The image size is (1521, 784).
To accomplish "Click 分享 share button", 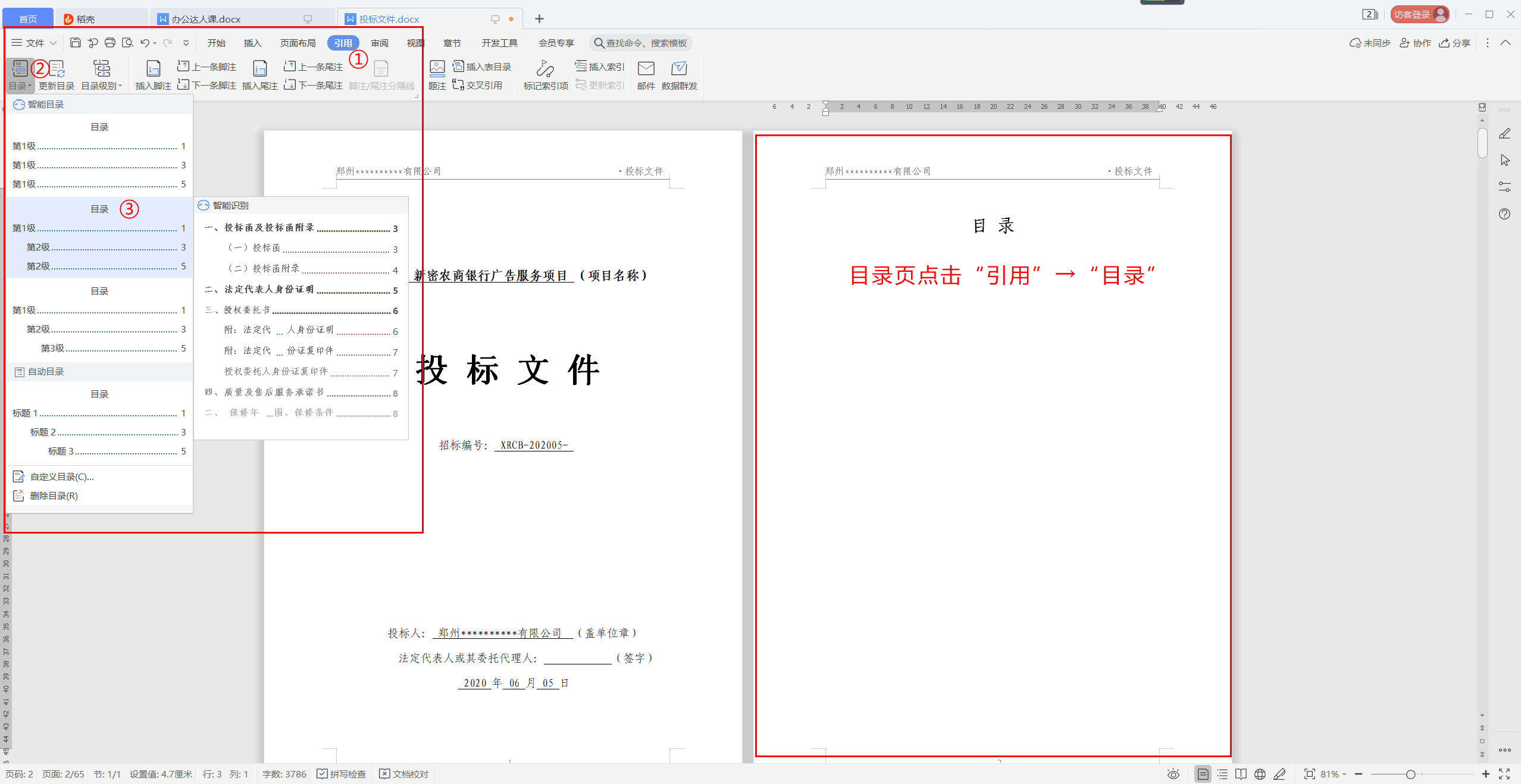I will coord(1454,43).
